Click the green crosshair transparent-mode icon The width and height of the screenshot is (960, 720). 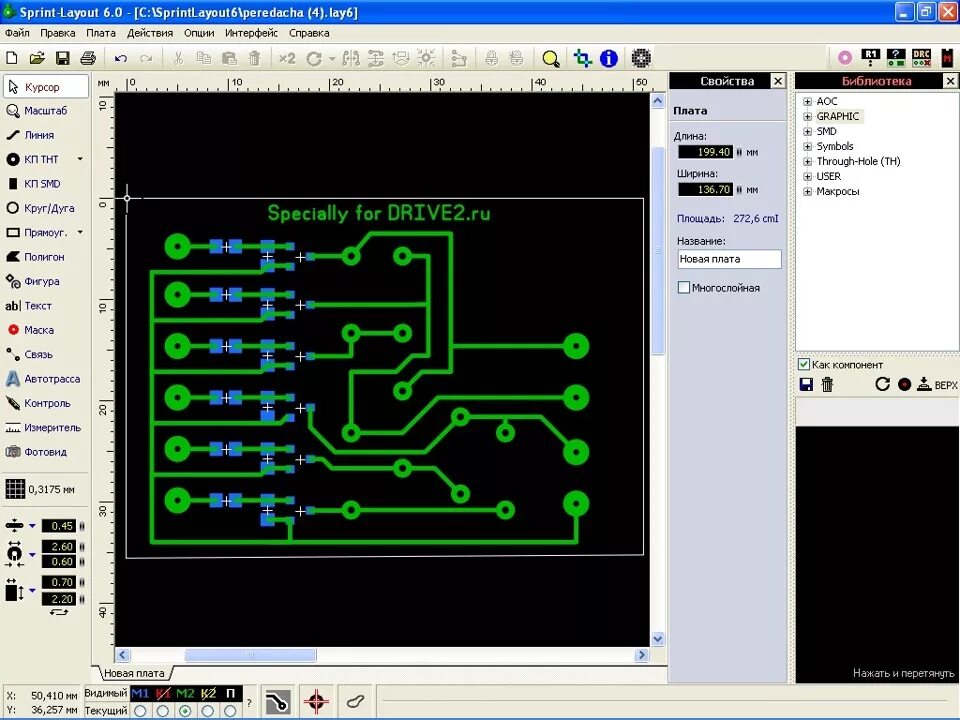(x=582, y=59)
